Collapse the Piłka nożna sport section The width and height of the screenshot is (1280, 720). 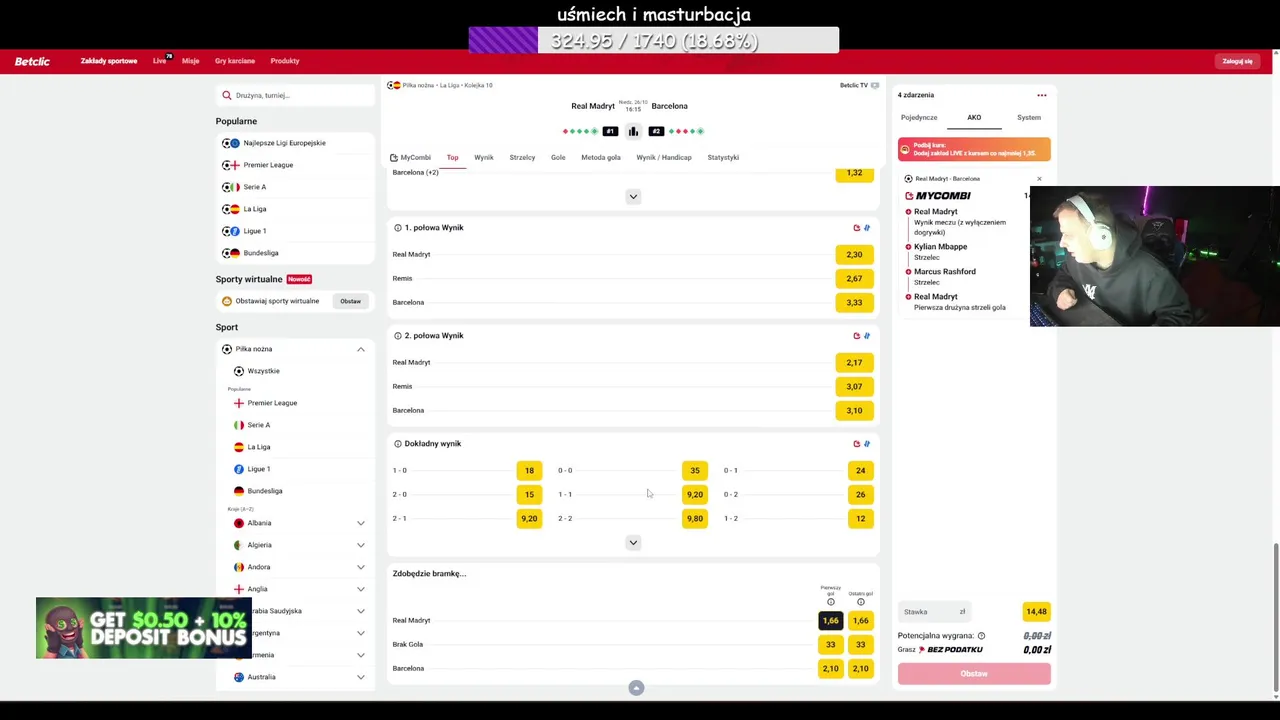point(361,349)
